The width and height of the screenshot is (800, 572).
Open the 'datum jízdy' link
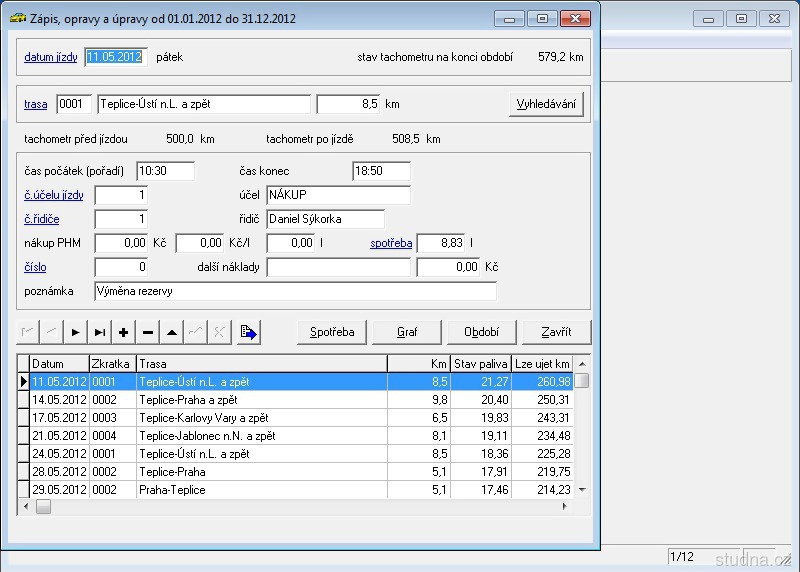[50, 57]
